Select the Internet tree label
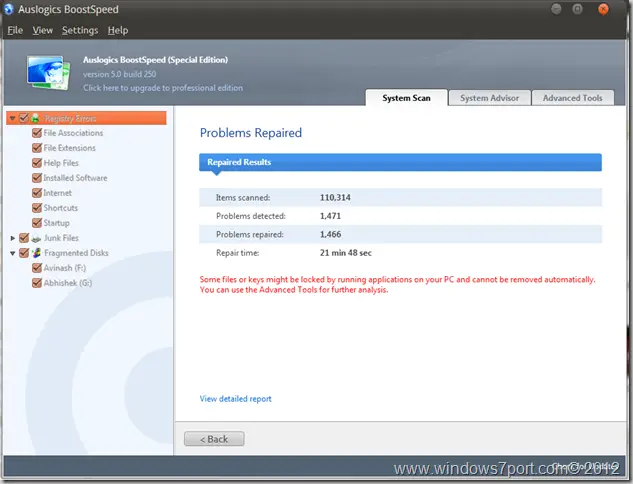This screenshot has height=484, width=633. [x=57, y=193]
